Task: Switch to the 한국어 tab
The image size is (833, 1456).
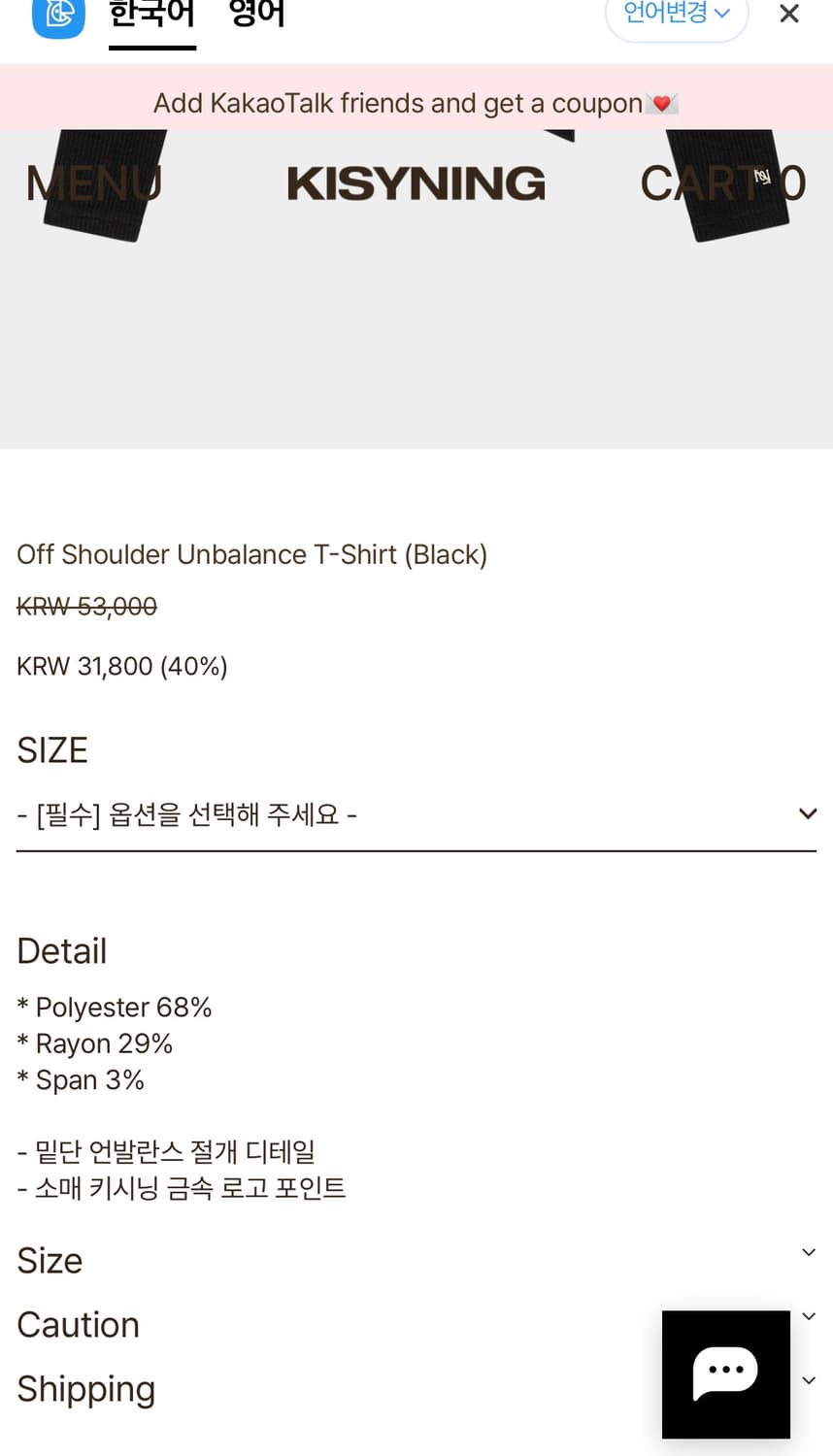Action: click(151, 16)
